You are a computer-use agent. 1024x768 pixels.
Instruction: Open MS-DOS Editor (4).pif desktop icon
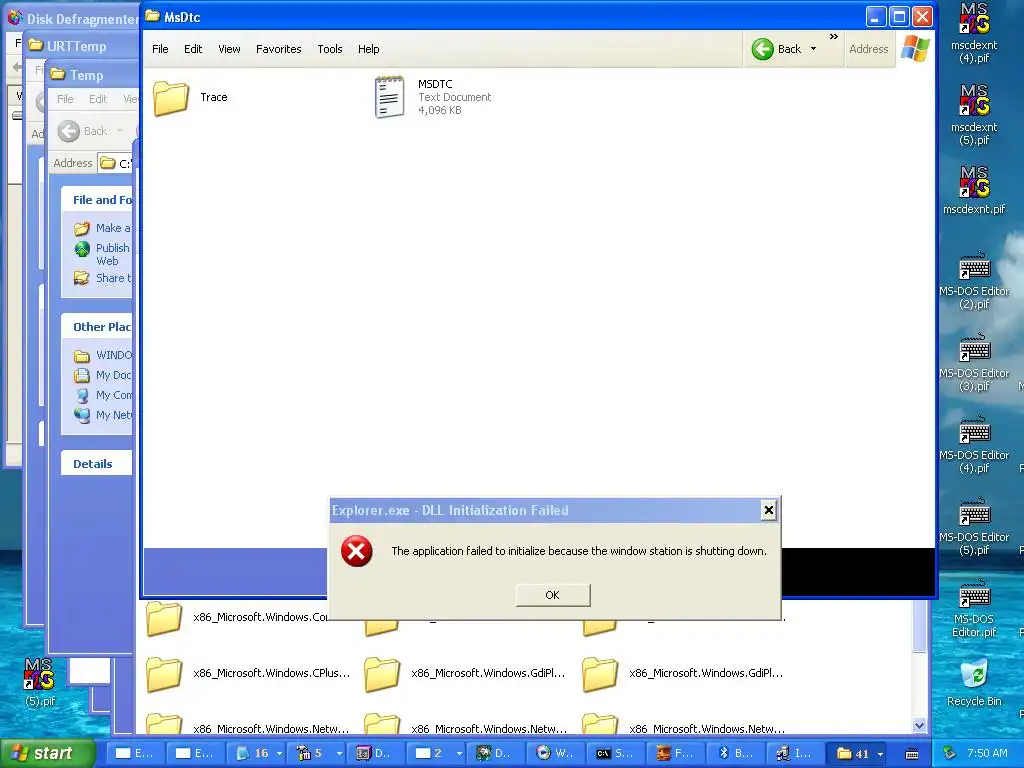974,444
